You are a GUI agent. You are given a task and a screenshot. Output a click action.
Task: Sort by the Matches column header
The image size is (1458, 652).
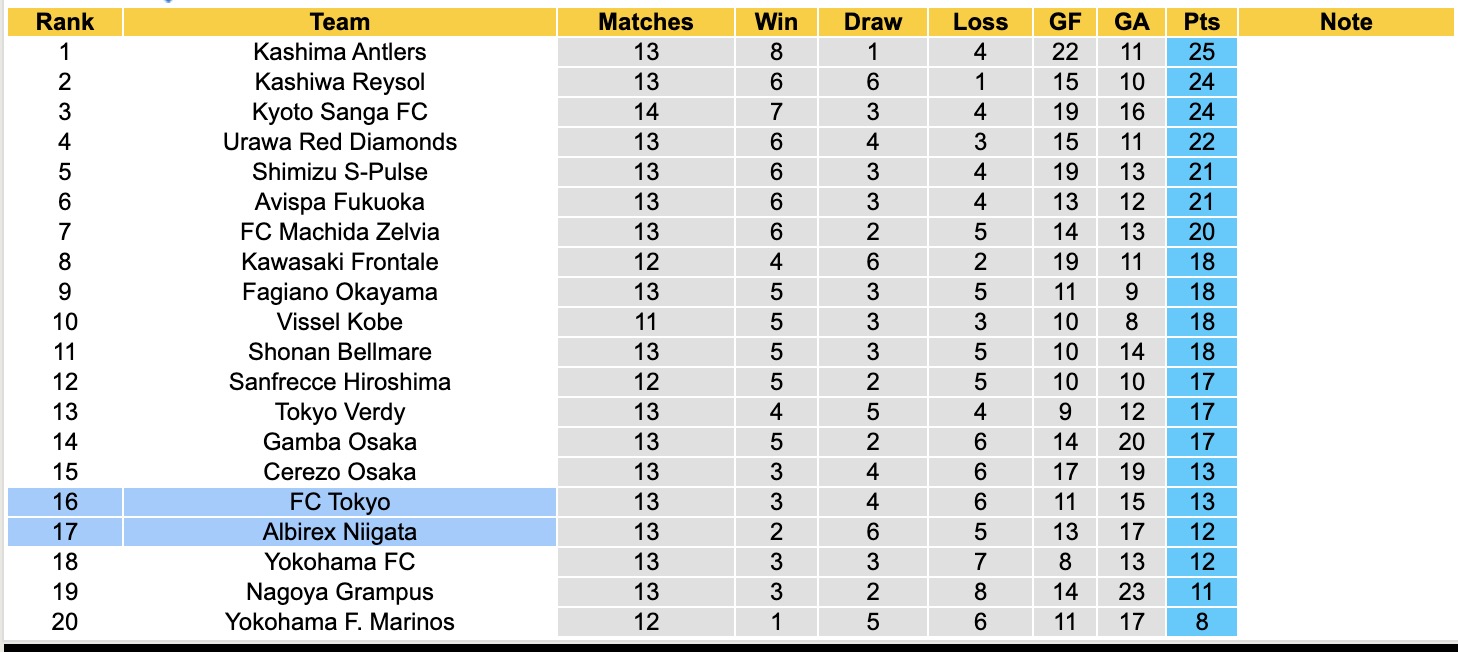tap(646, 22)
